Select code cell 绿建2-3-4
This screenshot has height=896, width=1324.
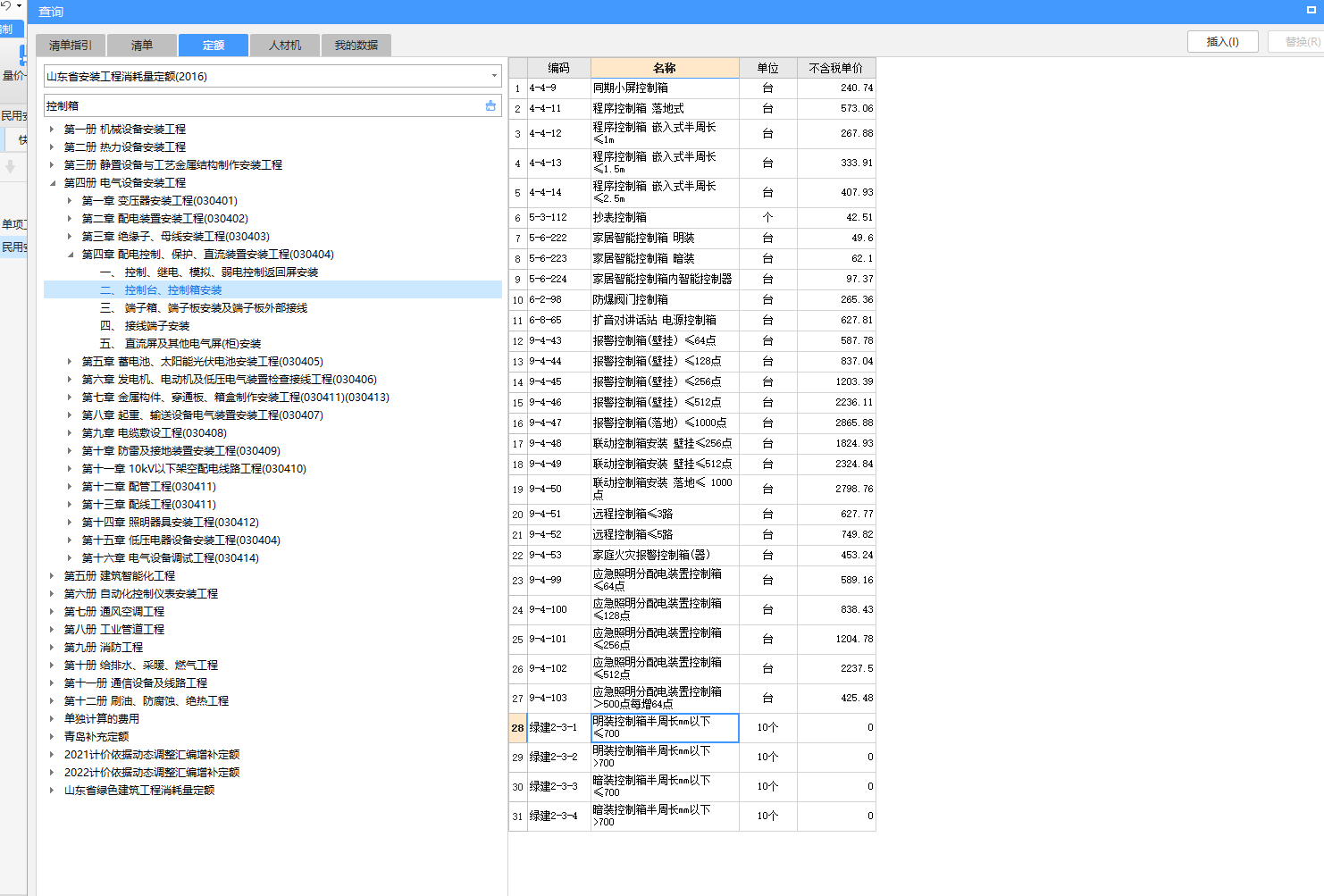coord(558,816)
